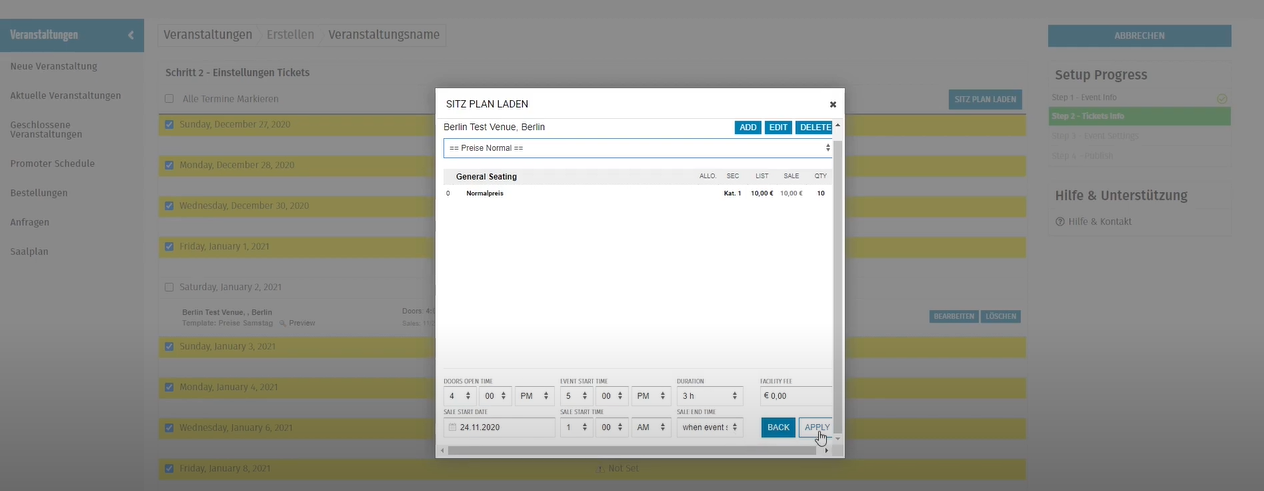Image resolution: width=1264 pixels, height=491 pixels.
Task: Close the Sitz Plan Laden dialog
Action: pyautogui.click(x=832, y=104)
